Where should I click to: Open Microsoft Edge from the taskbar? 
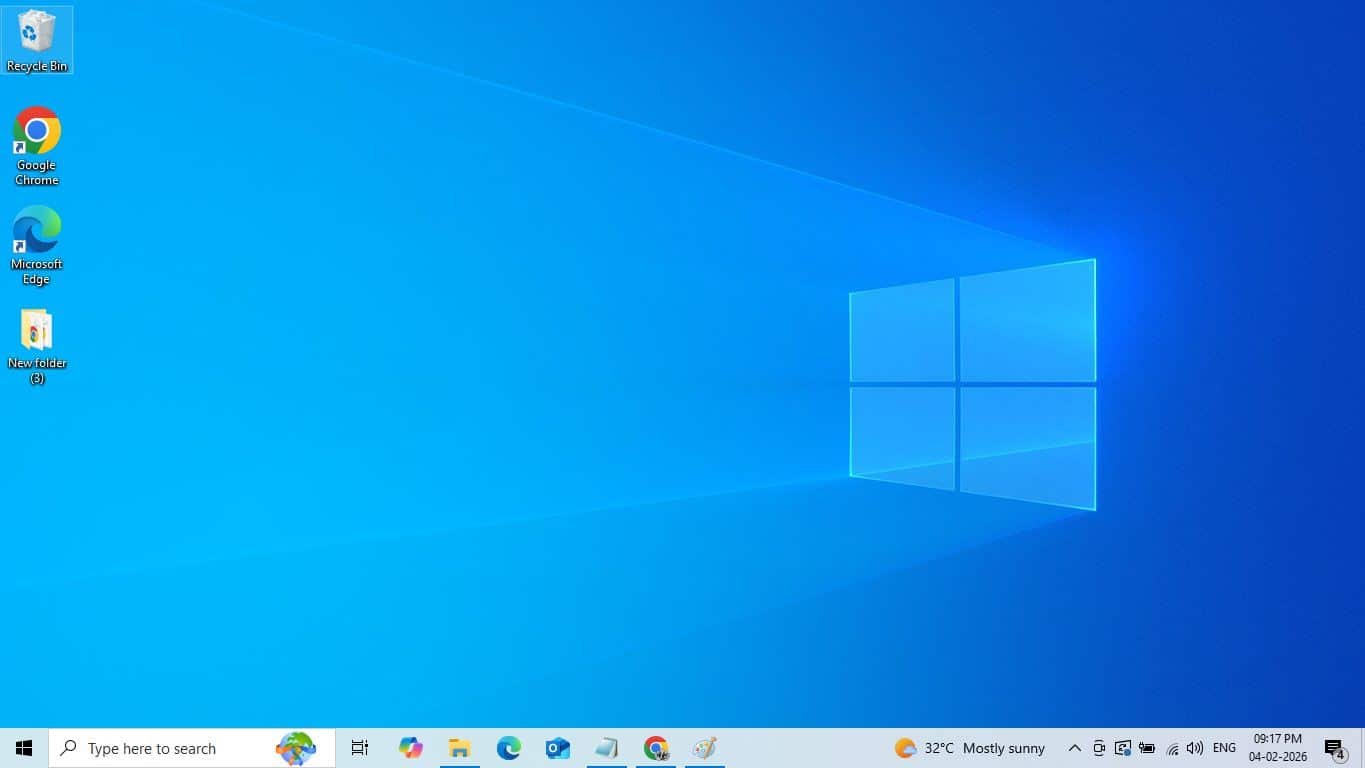pyautogui.click(x=508, y=747)
